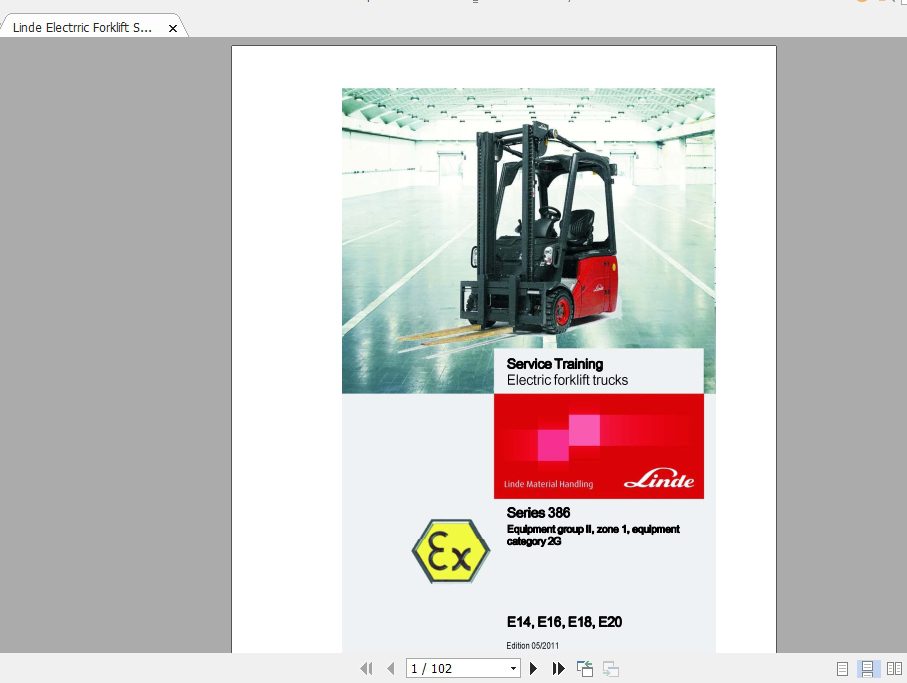Click the previous view navigation icon
The width and height of the screenshot is (907, 683).
point(585,669)
